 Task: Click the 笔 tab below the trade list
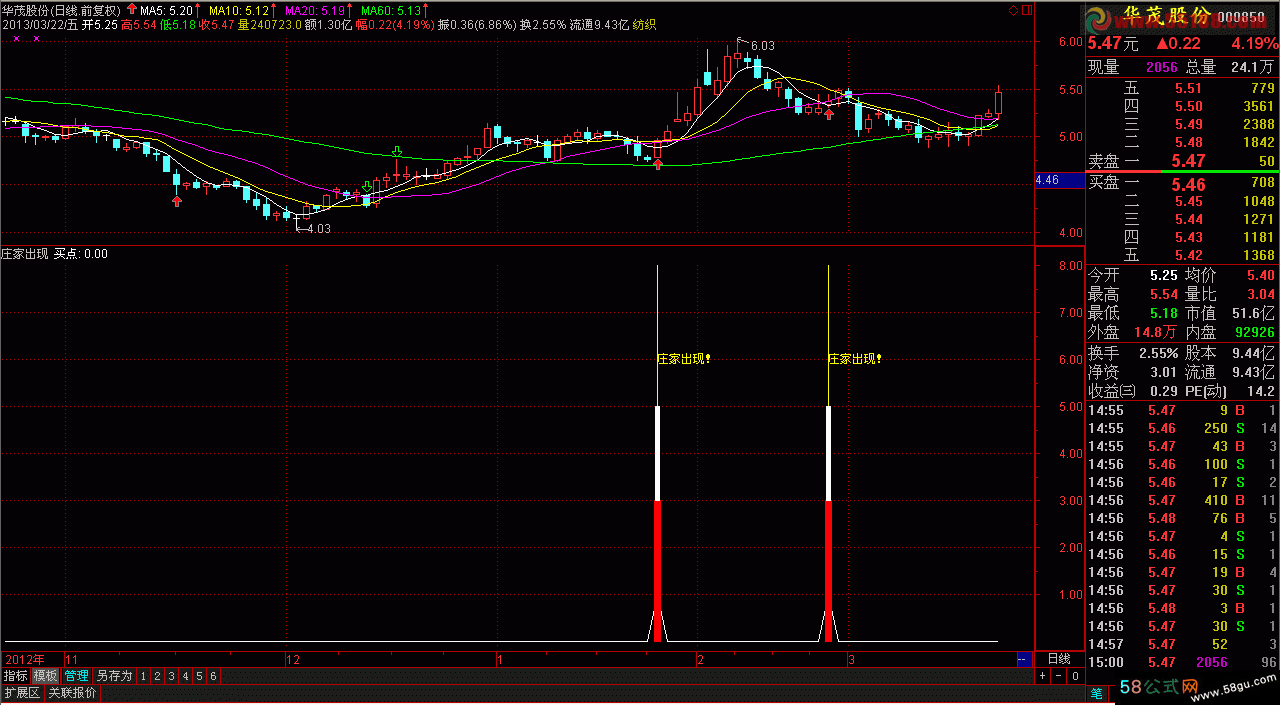pos(1096,693)
